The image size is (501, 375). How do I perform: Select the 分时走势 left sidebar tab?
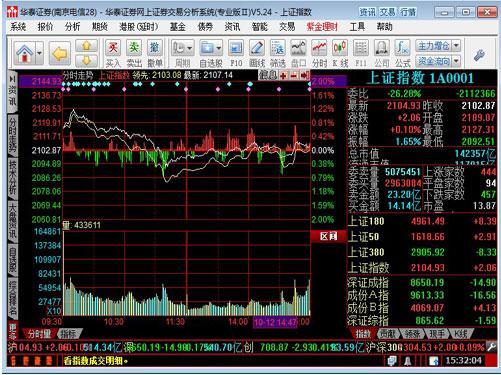click(x=12, y=136)
